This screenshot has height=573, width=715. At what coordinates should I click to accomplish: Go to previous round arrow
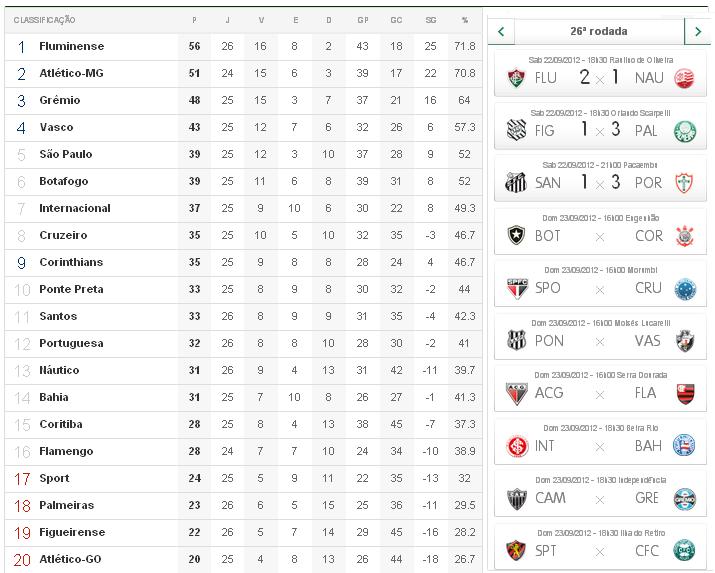501,32
